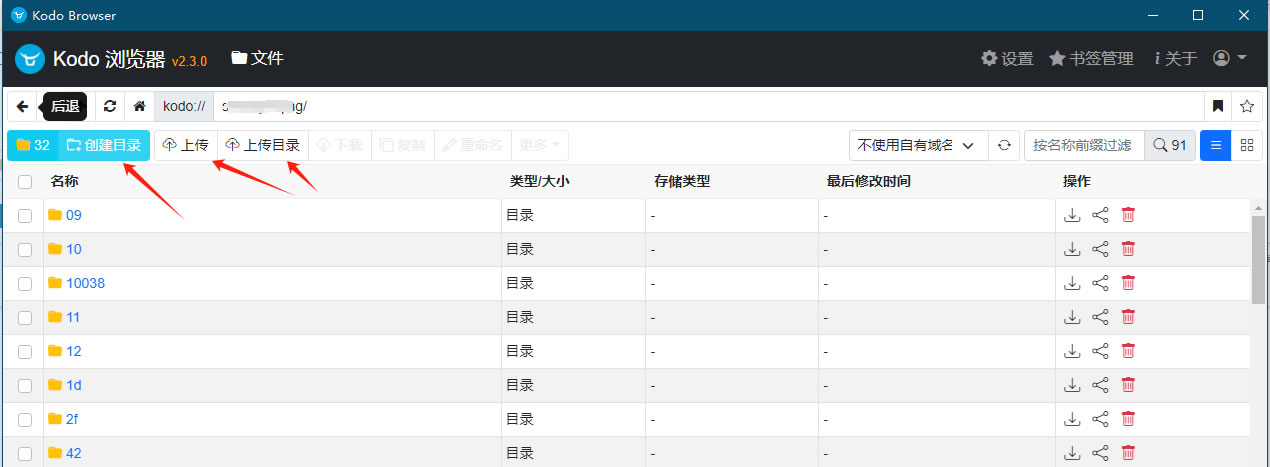Go to home bucket list icon
Viewport: 1270px width, 467px height.
click(x=140, y=106)
